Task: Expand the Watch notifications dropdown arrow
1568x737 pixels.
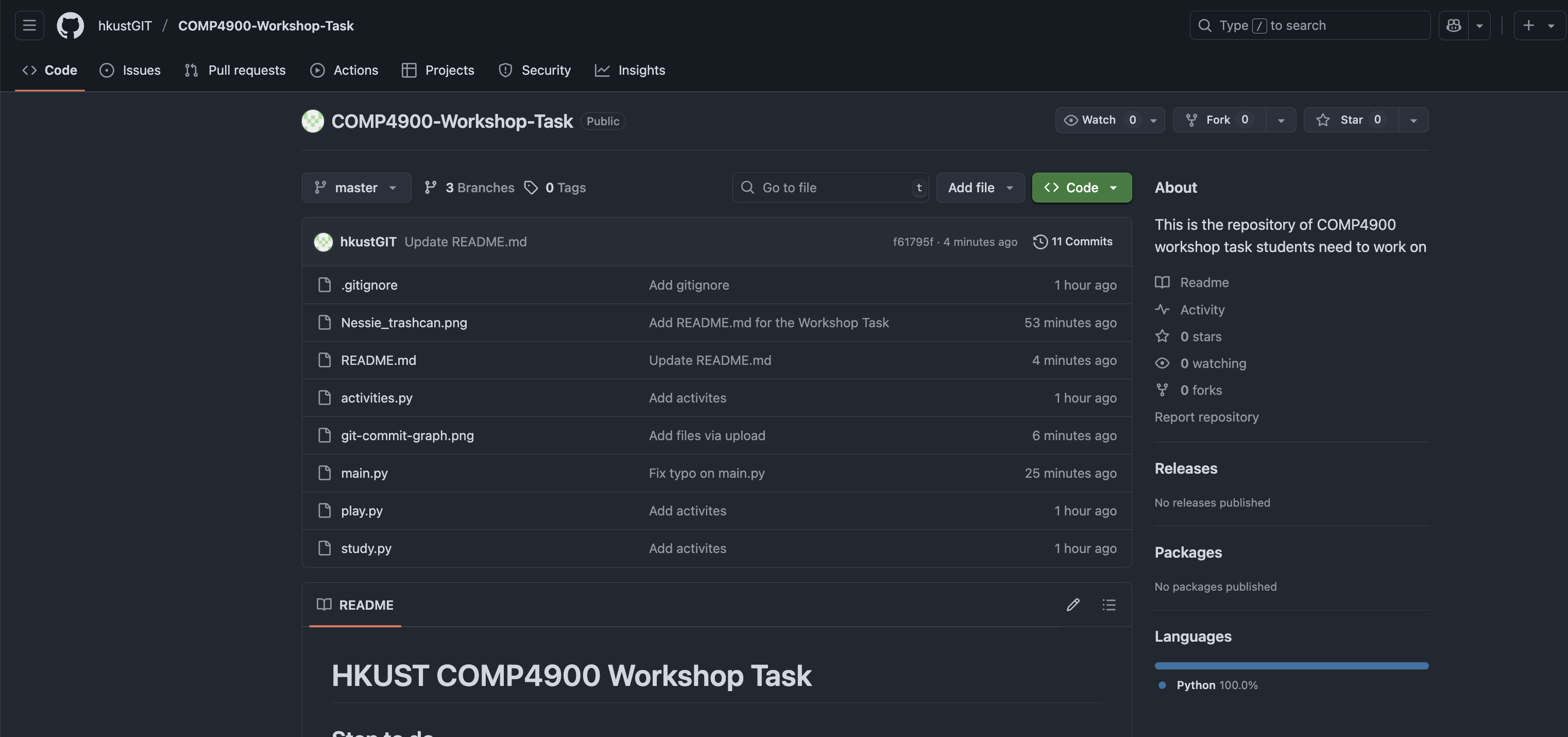Action: coord(1153,120)
